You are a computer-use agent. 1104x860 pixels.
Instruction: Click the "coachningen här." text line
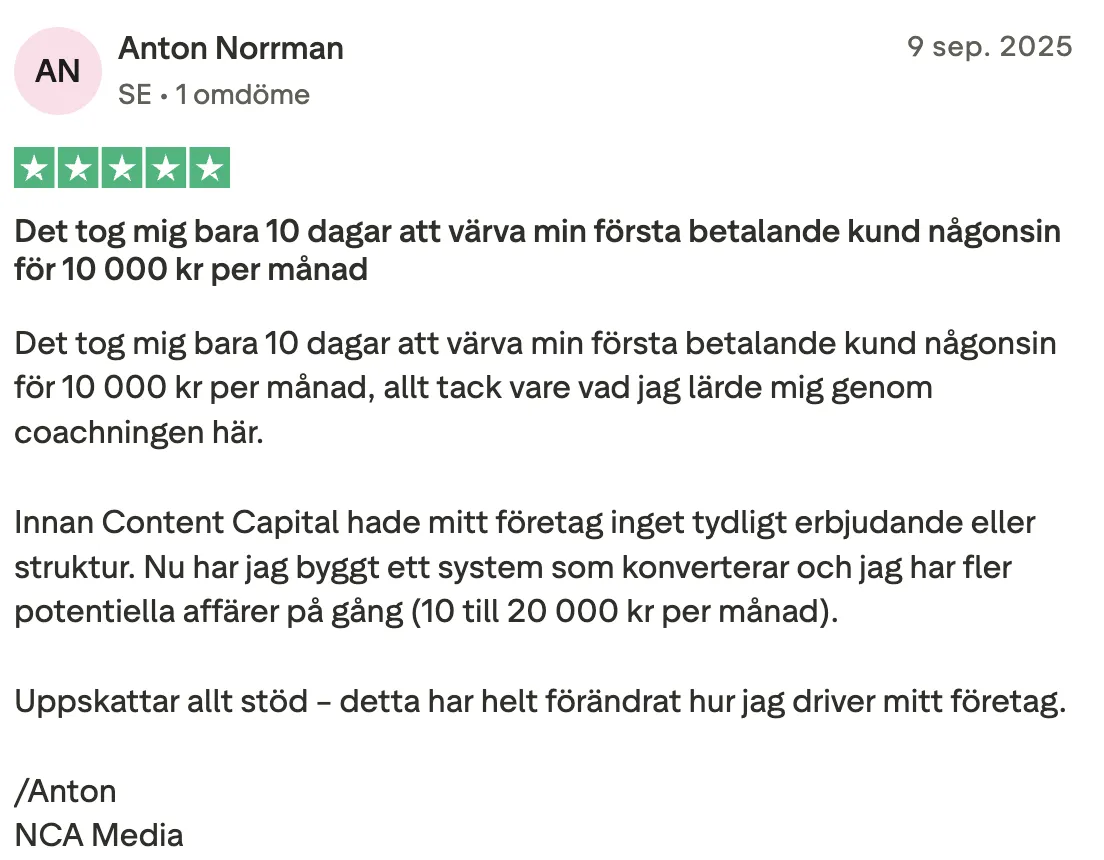pyautogui.click(x=139, y=432)
